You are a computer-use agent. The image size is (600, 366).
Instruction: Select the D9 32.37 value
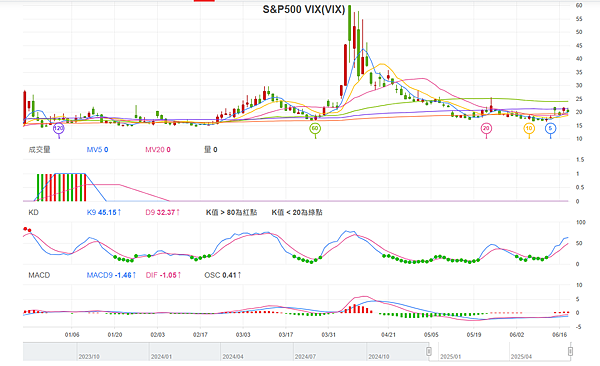[163, 212]
